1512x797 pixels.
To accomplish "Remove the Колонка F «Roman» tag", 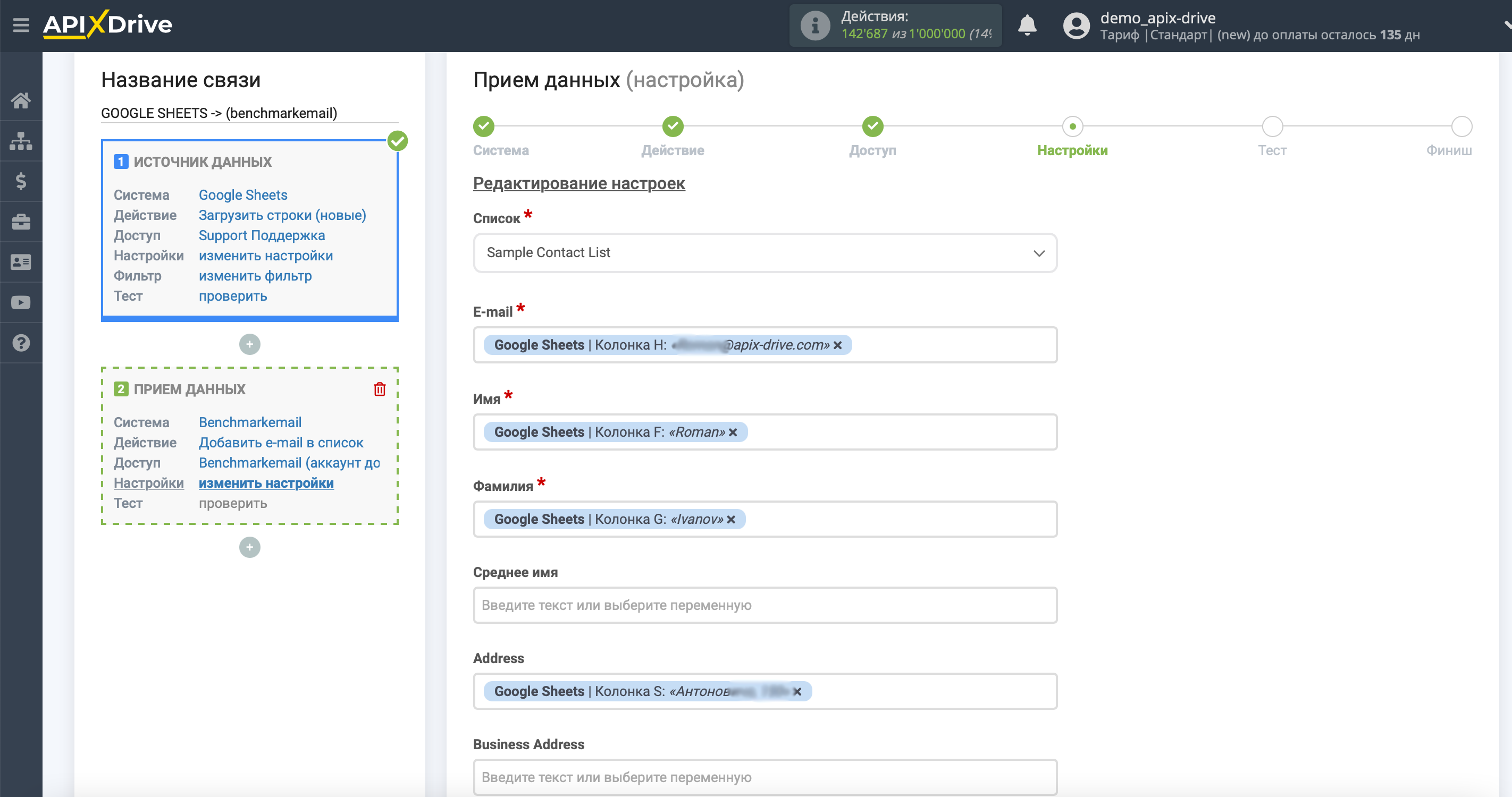I will [733, 432].
